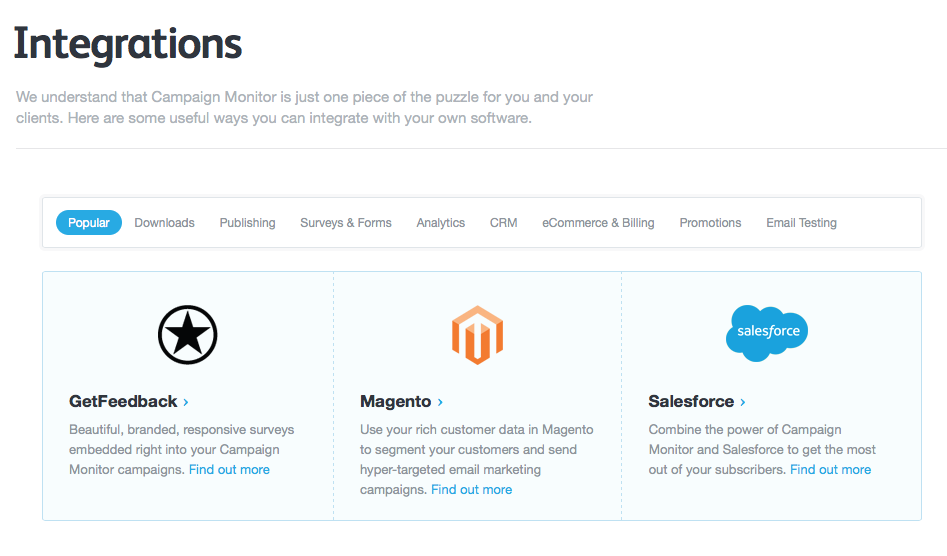Screen dimensions: 947x556
Task: Click the chevron next to Salesforce
Action: [x=743, y=402]
